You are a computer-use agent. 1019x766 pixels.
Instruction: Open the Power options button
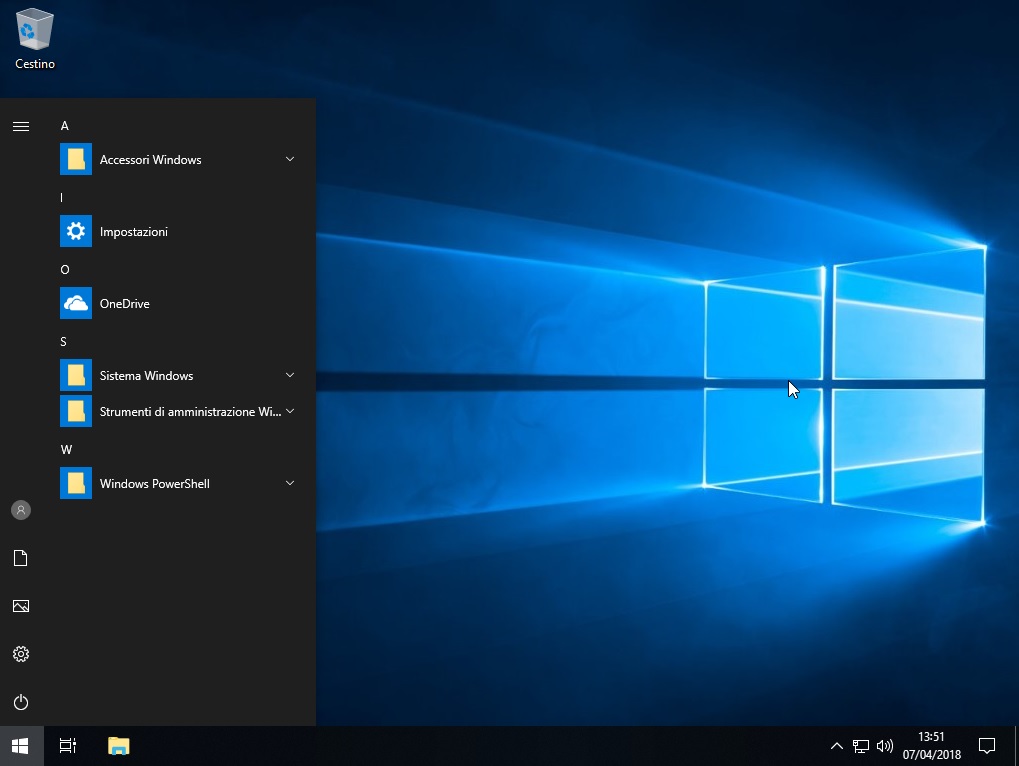(21, 702)
